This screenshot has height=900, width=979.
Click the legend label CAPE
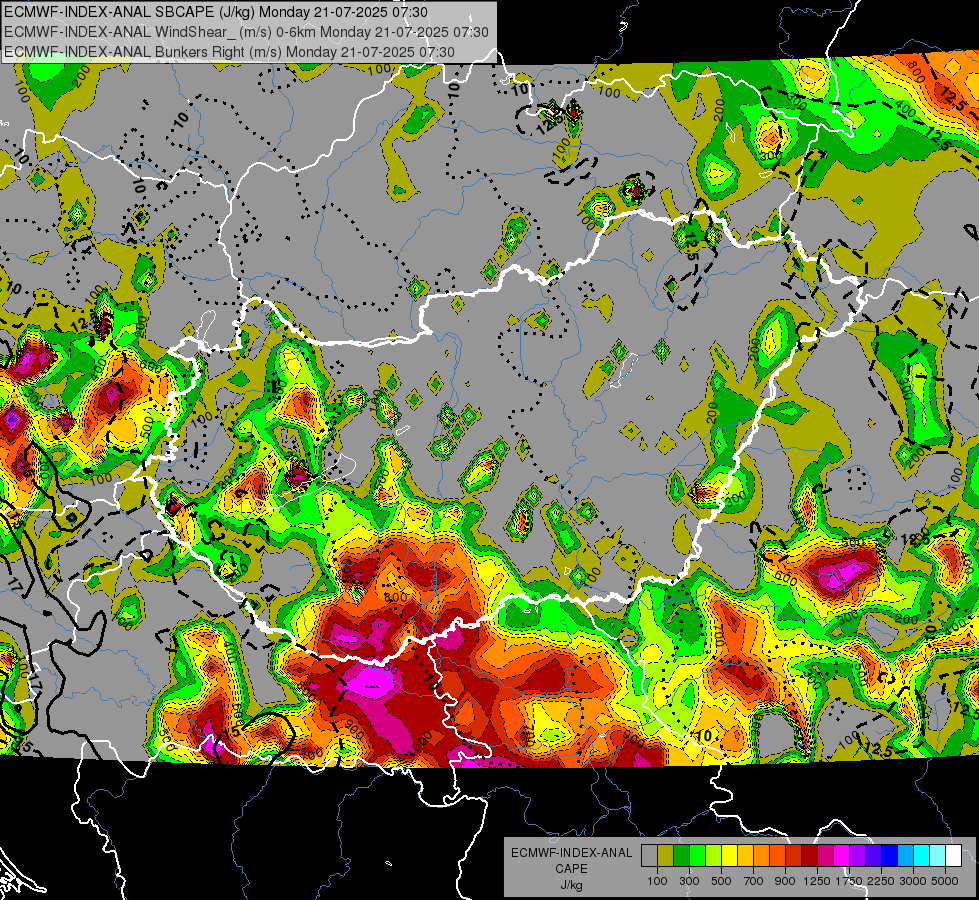pyautogui.click(x=571, y=868)
